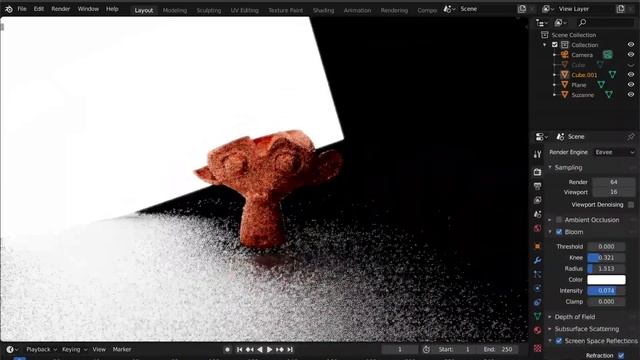
Task: Click the Bloom Color swatch
Action: click(606, 280)
